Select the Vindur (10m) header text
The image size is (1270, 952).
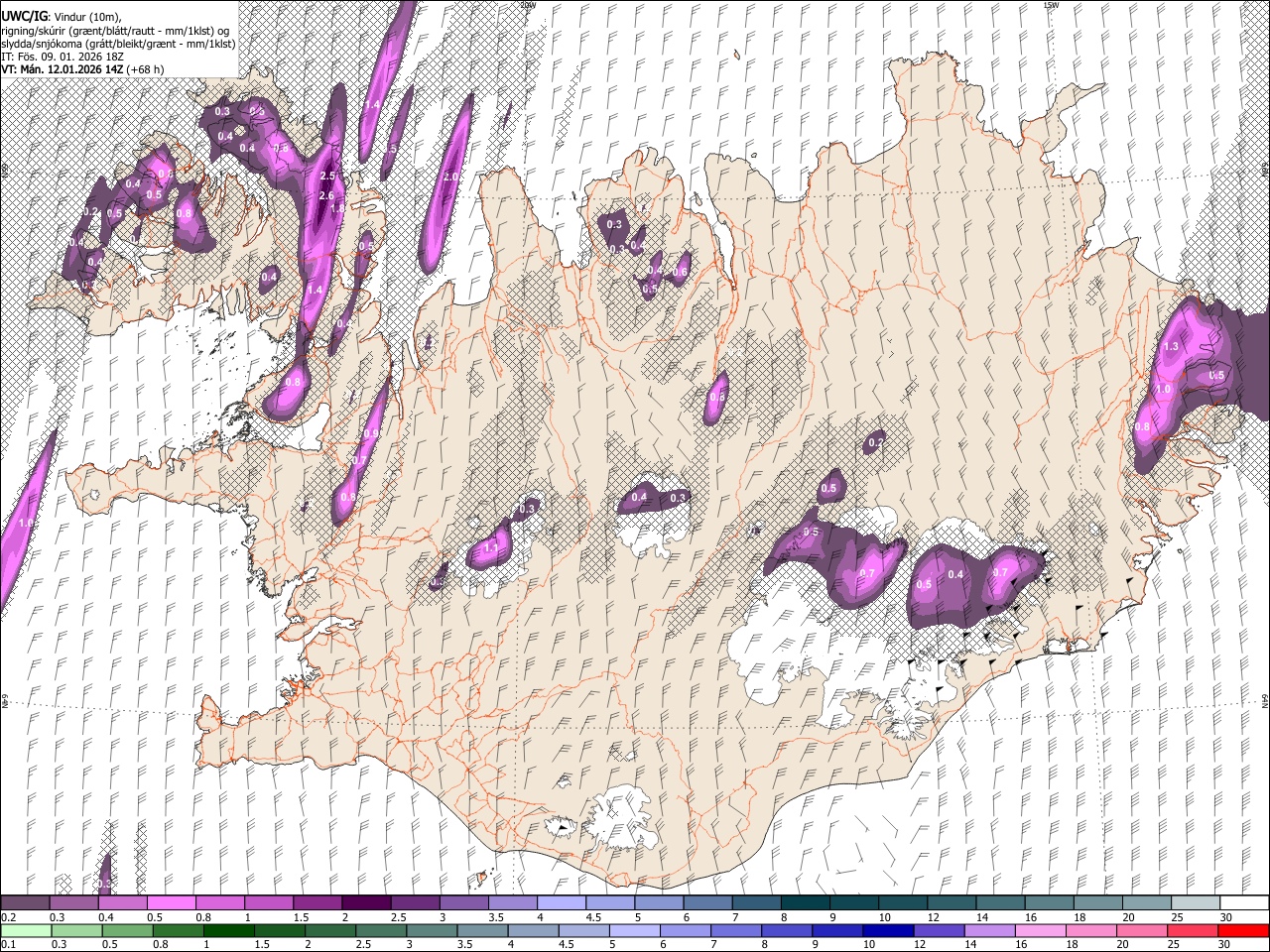click(x=86, y=17)
